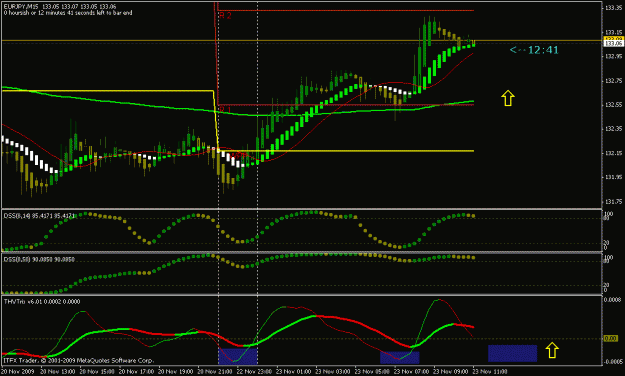Click the ITFX Trader copyright text
This screenshot has width=625, height=376.
79,360
